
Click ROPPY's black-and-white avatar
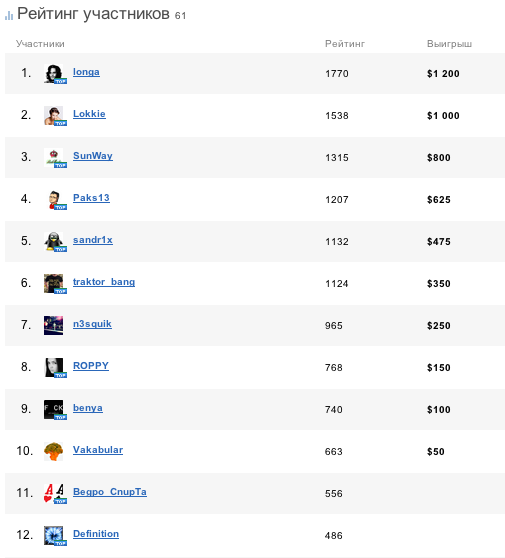coord(54,368)
